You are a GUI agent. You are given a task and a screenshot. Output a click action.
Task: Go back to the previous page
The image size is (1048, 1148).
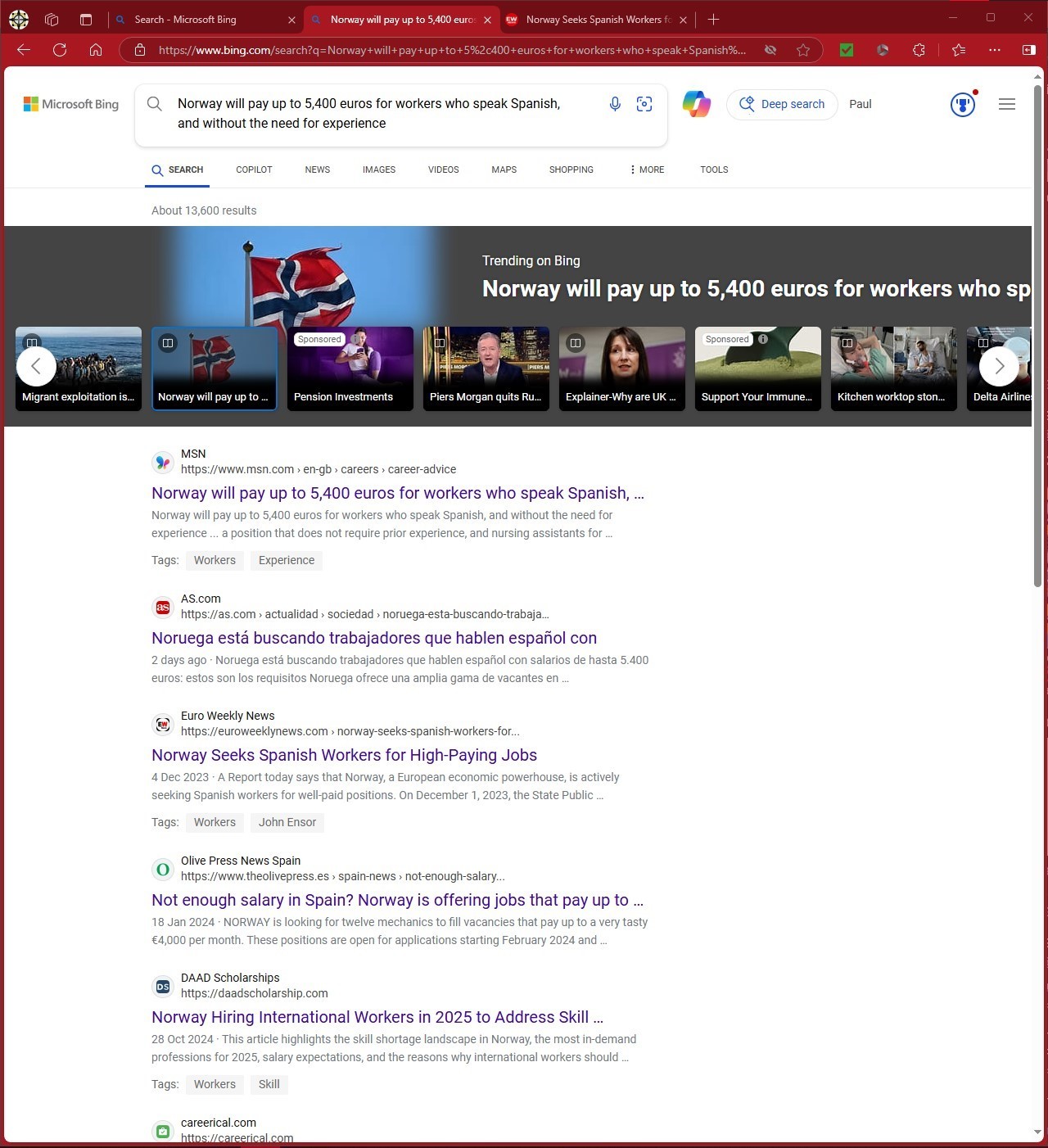point(24,50)
